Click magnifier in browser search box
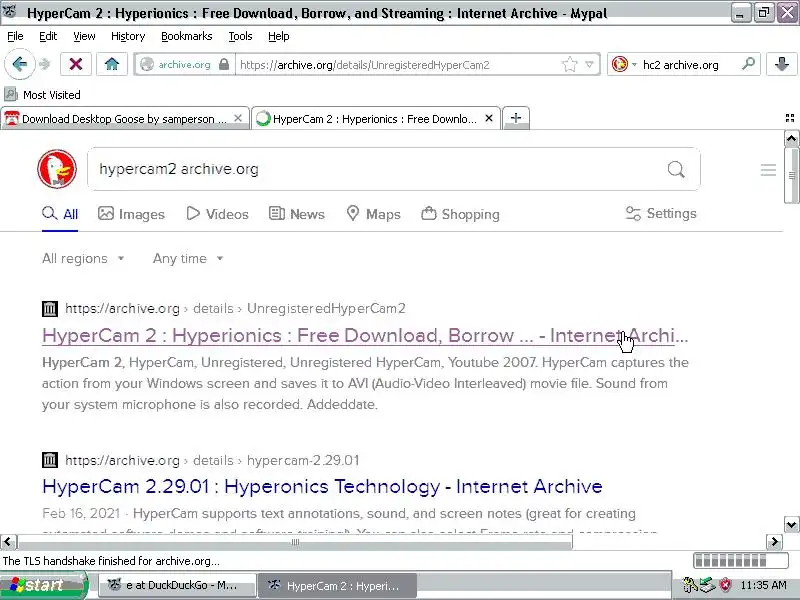This screenshot has width=800, height=600. coord(748,64)
